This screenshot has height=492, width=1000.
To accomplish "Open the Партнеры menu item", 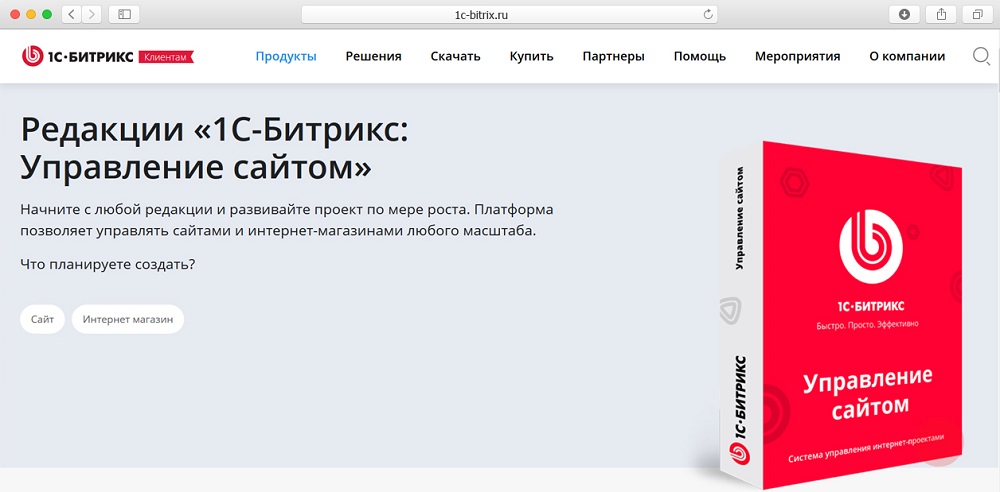I will 614,57.
